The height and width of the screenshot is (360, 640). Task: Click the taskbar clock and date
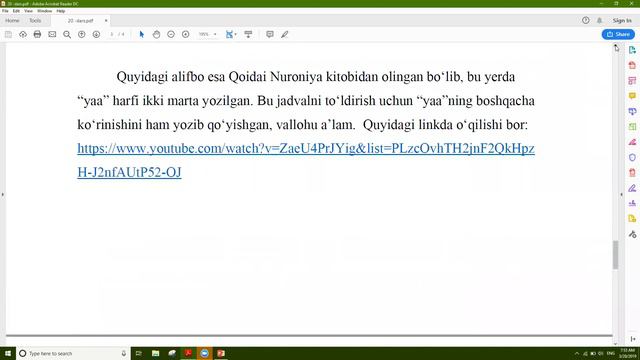tap(627, 353)
